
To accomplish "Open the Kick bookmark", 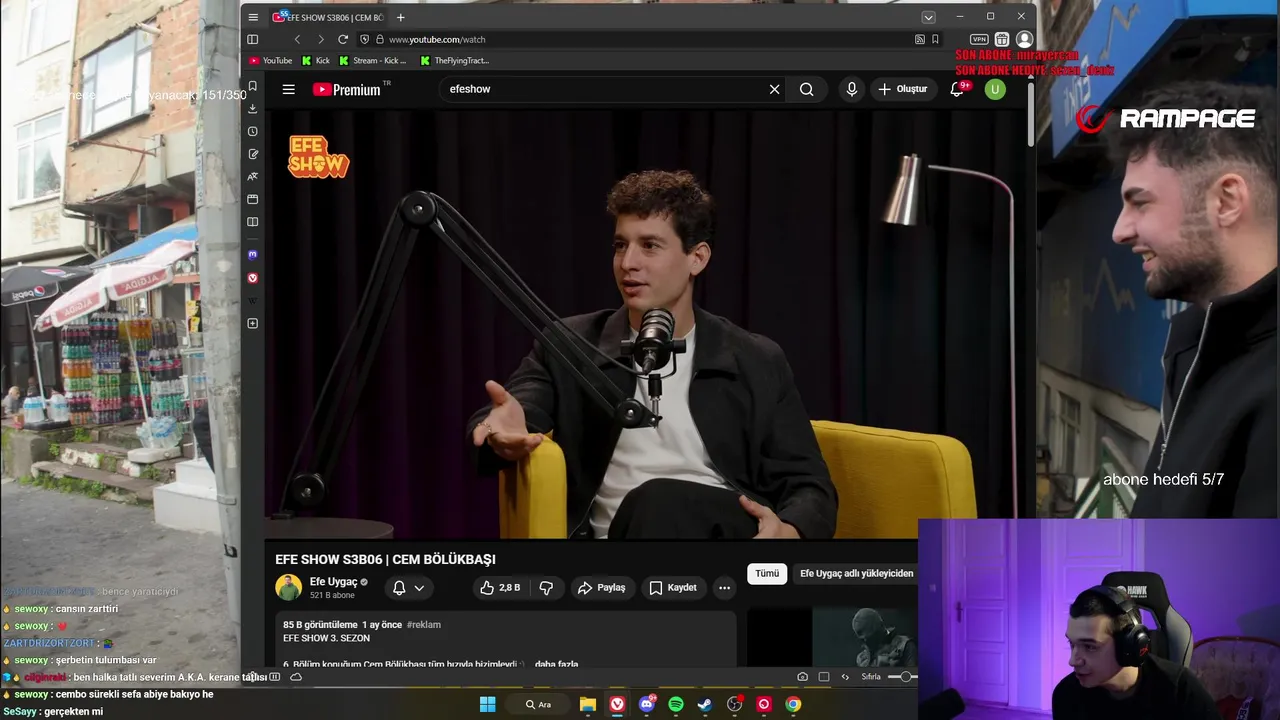I will point(316,60).
